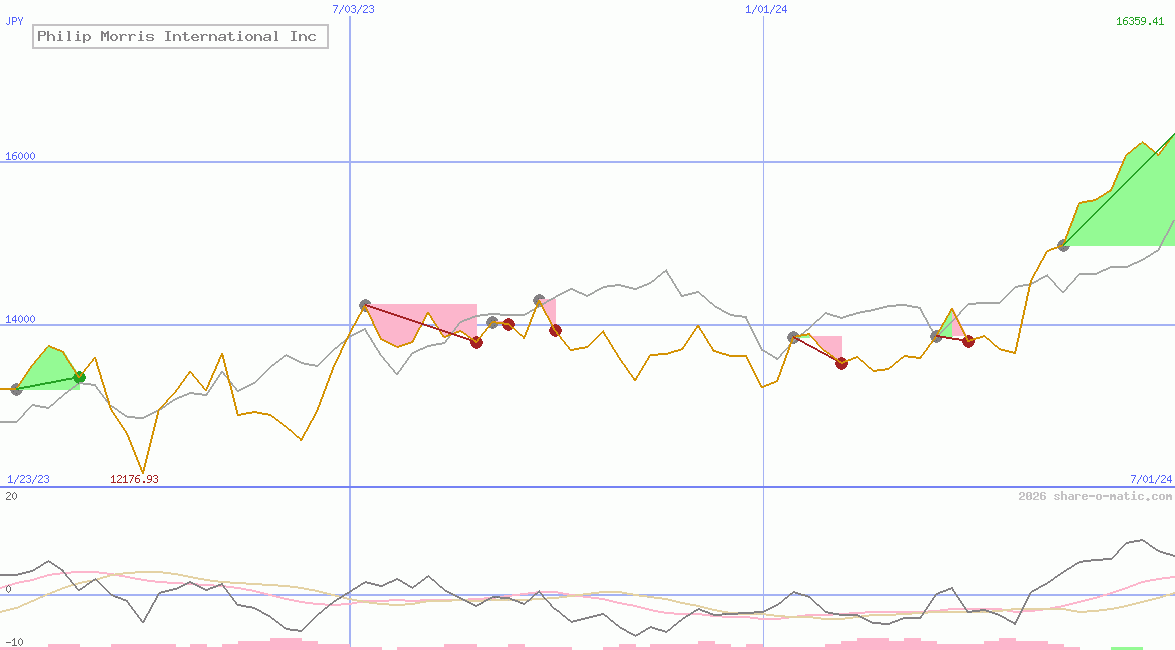Select the gray entry dot at 7/03/23 peak

[365, 302]
